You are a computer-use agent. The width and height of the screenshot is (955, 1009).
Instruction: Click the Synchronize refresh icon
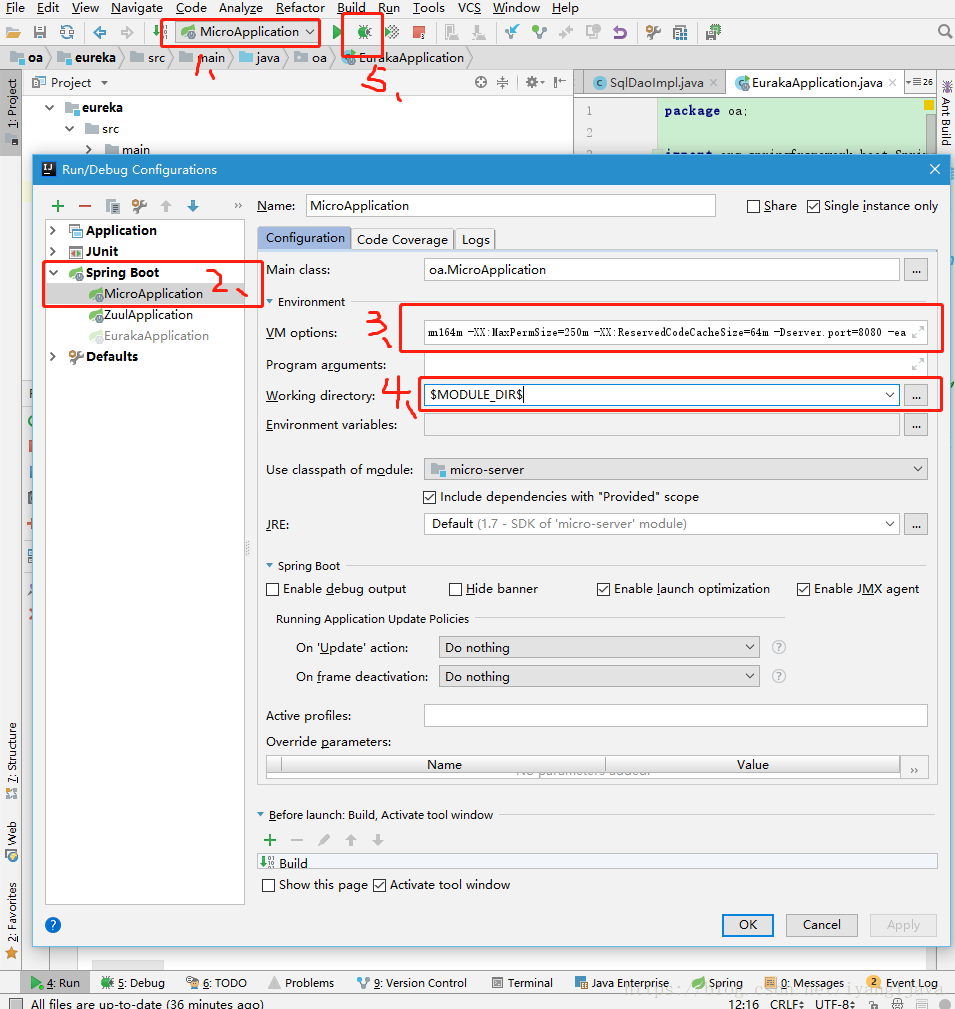tap(67, 32)
